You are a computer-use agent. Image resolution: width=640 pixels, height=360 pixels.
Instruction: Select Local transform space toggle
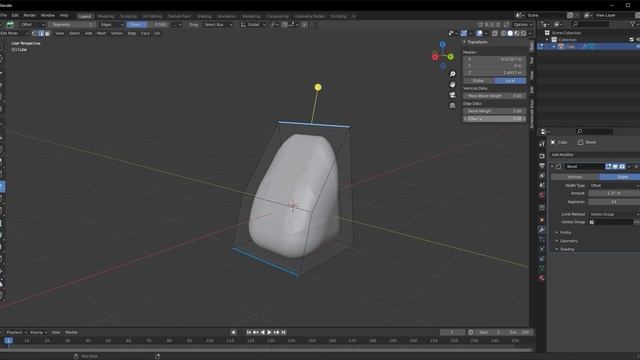(x=510, y=81)
